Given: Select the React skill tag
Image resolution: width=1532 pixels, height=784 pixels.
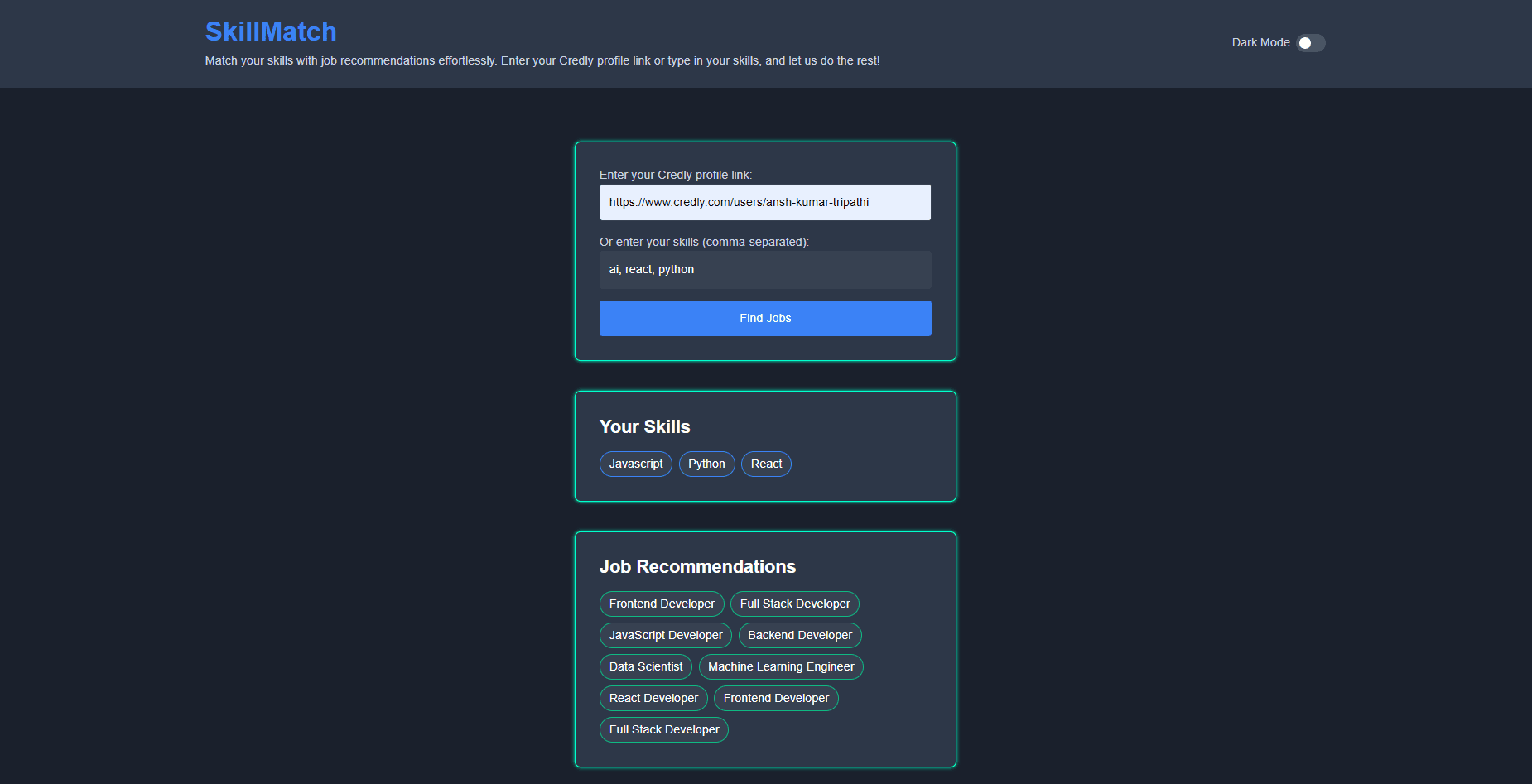Looking at the screenshot, I should pyautogui.click(x=765, y=464).
